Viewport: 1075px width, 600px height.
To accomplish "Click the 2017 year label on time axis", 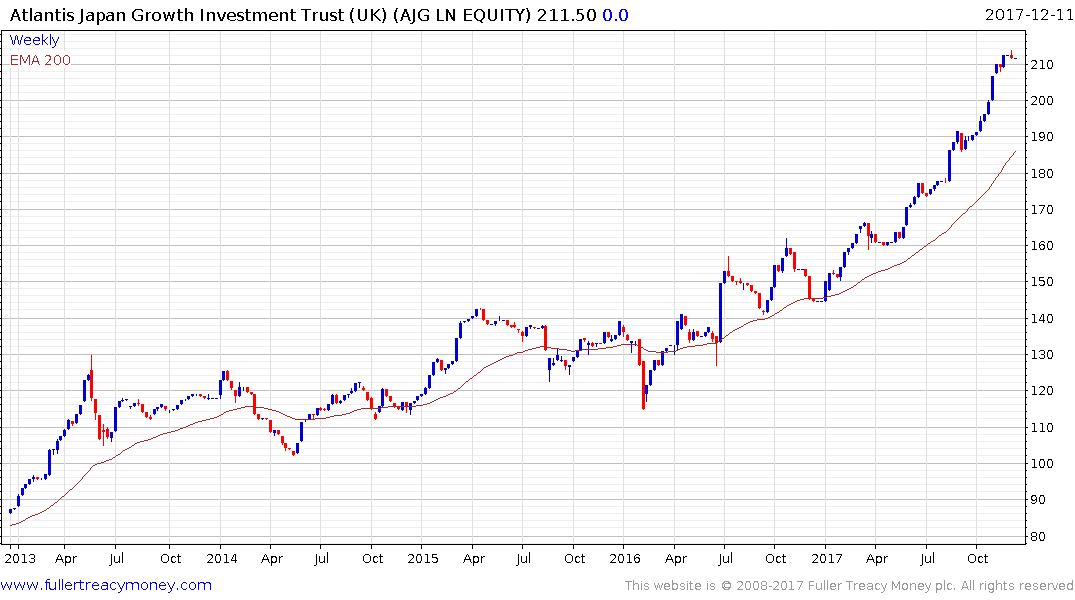I will pyautogui.click(x=826, y=558).
